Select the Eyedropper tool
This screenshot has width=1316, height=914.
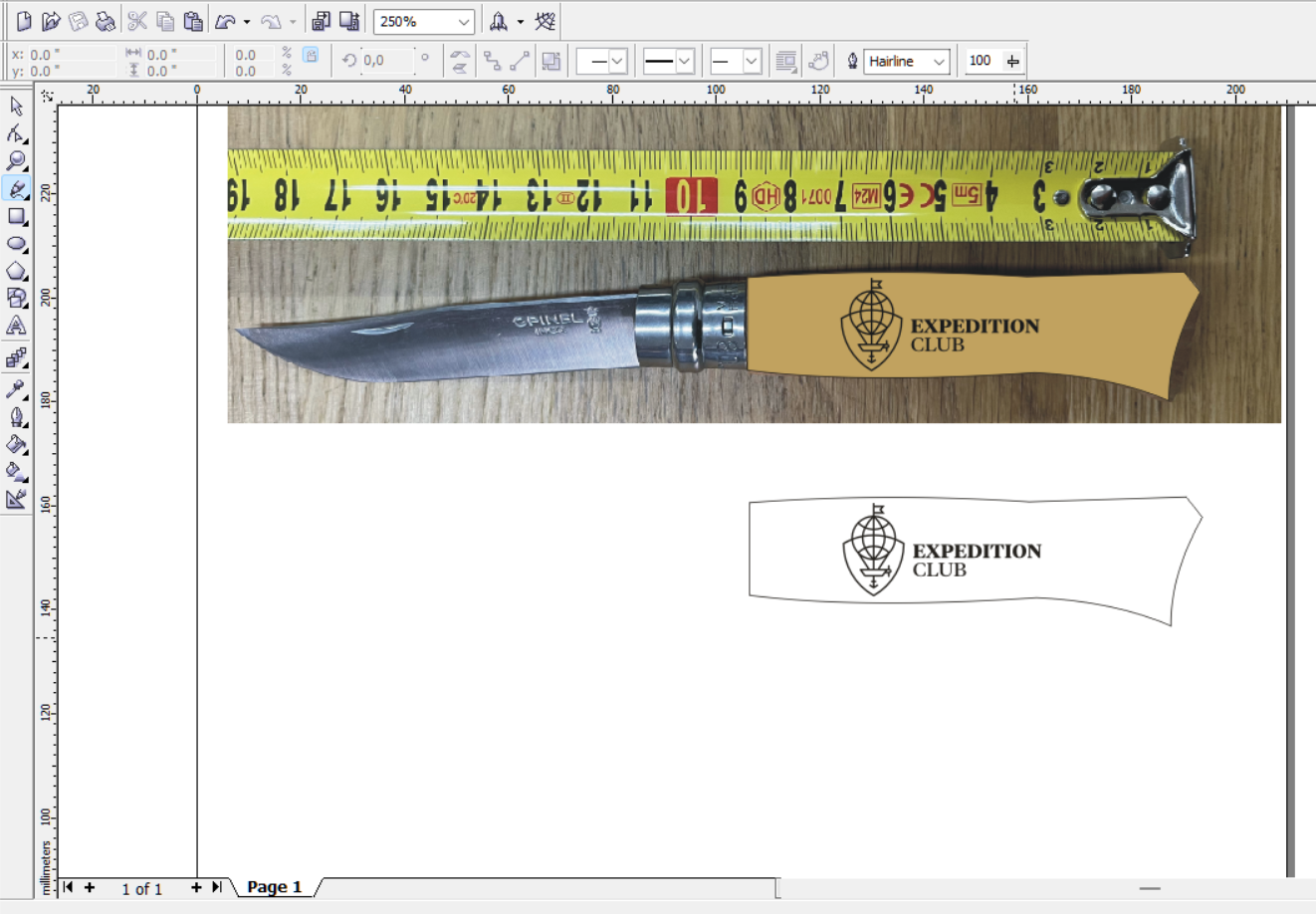[x=16, y=389]
